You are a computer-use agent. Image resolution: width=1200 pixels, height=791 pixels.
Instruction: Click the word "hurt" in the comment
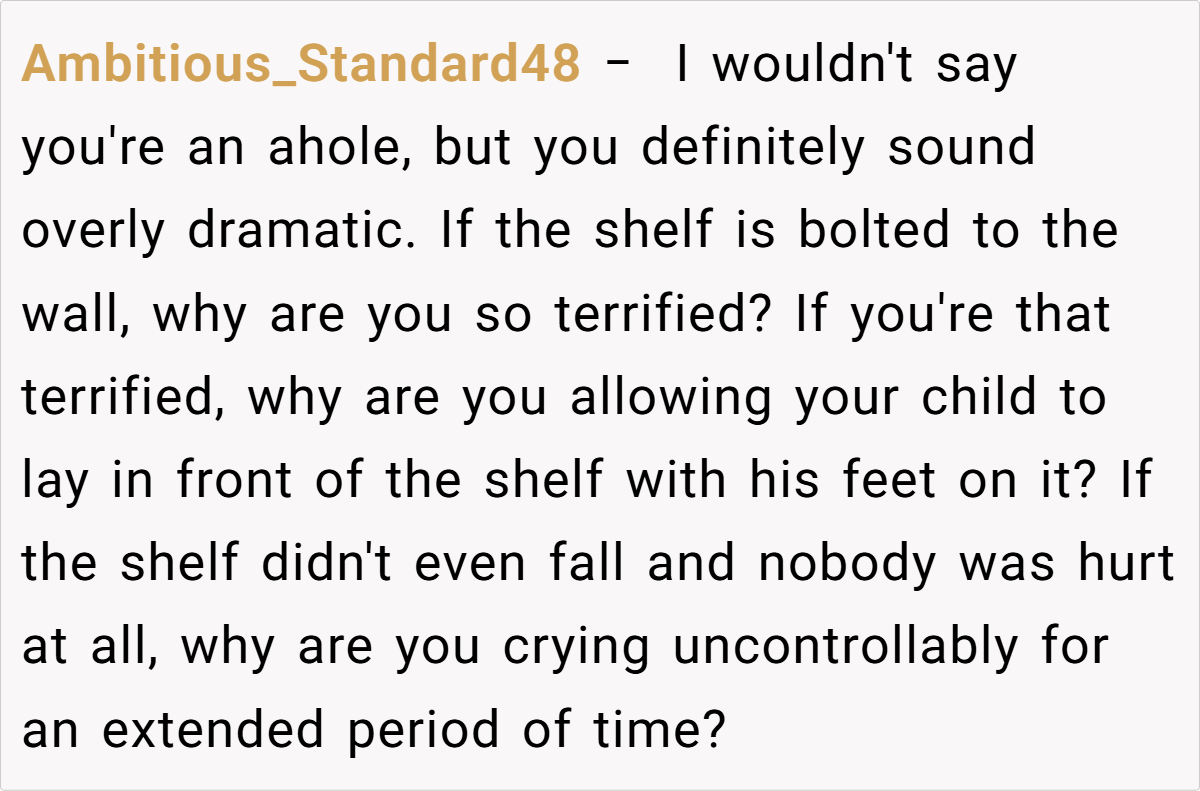tap(1125, 563)
